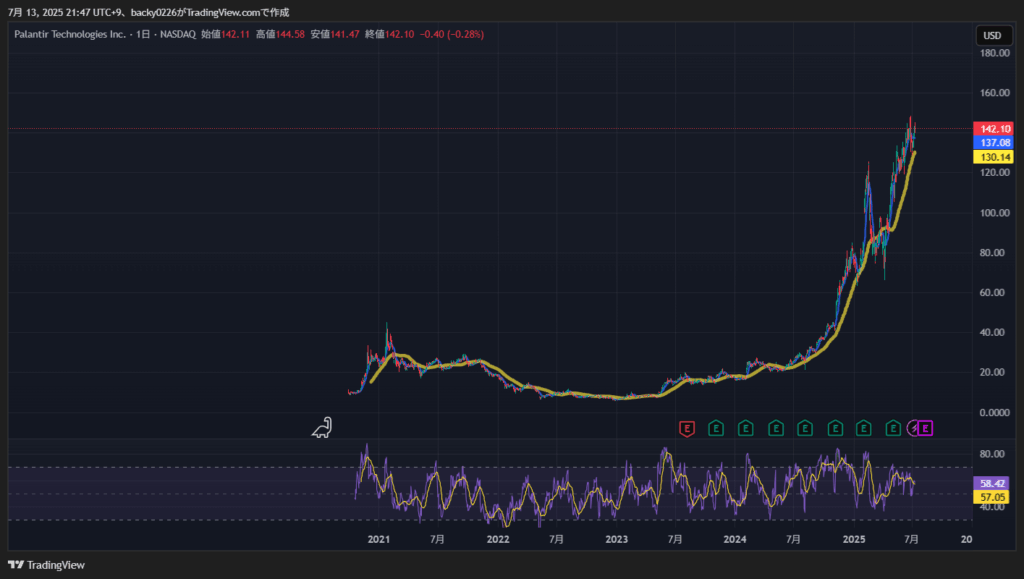
Task: Click the 高値 144.58 high value
Action: (x=280, y=34)
